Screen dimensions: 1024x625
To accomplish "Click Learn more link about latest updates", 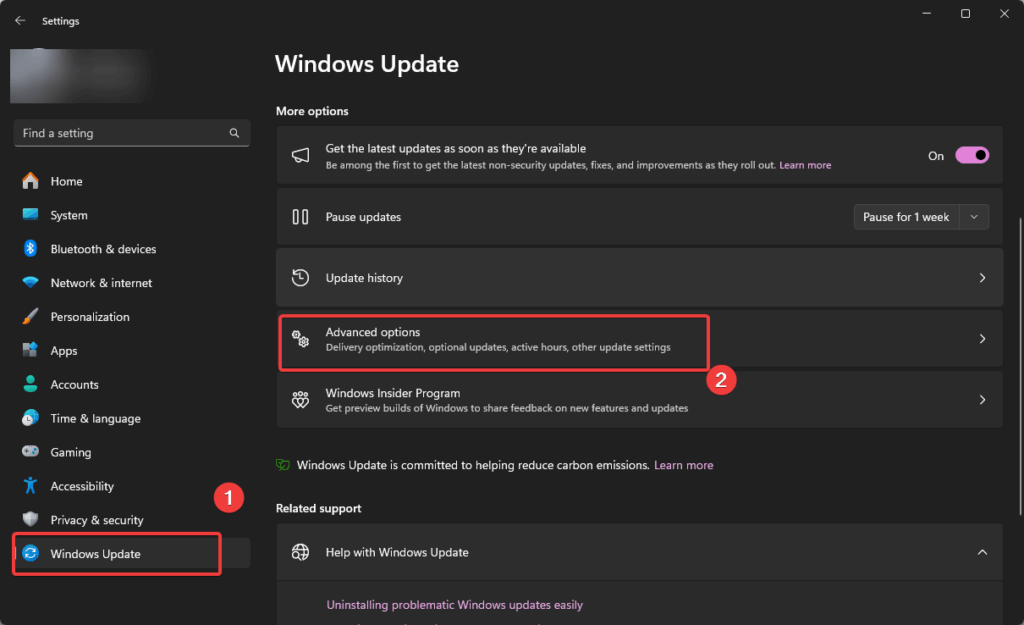I will 805,165.
